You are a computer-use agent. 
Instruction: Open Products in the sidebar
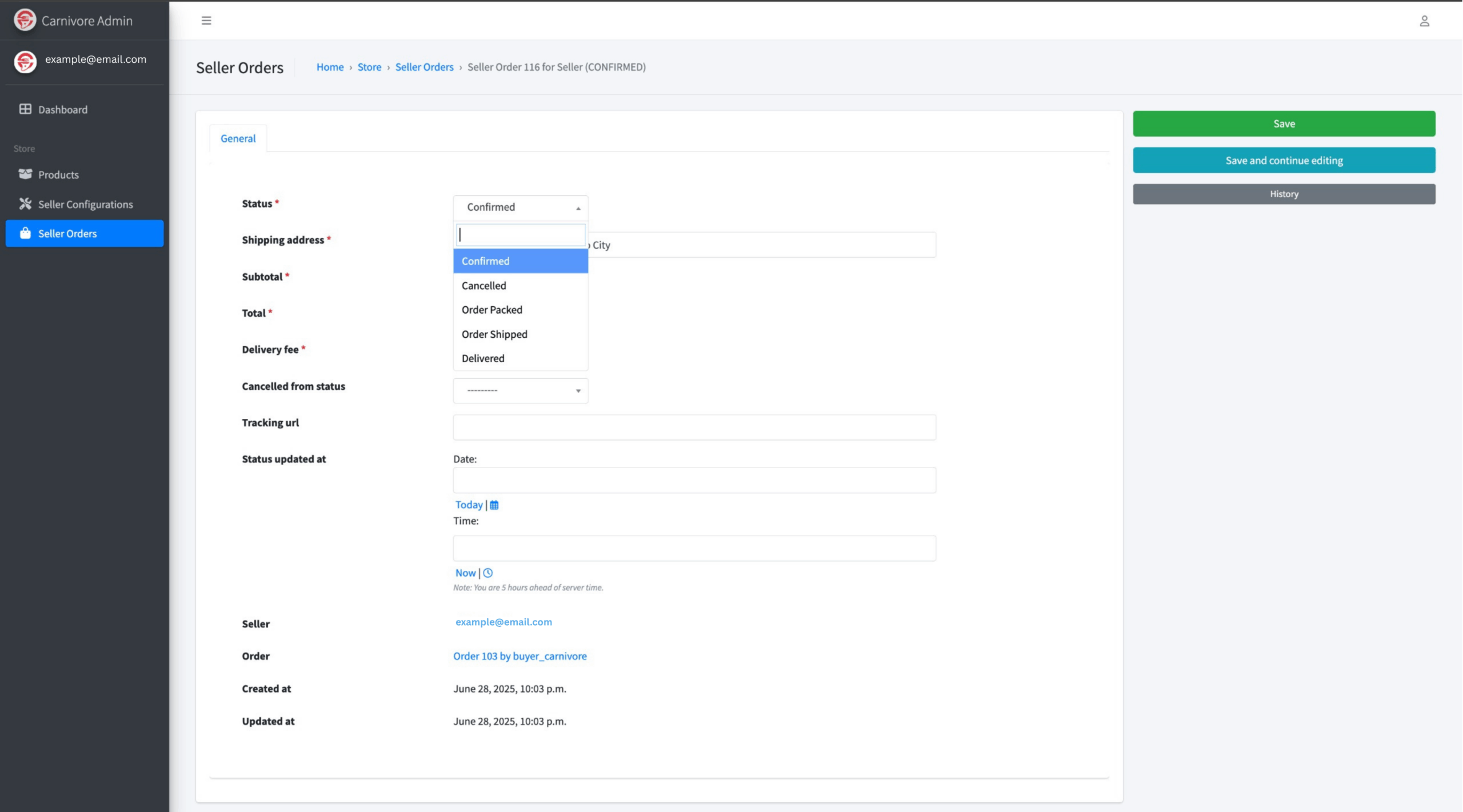coord(85,174)
